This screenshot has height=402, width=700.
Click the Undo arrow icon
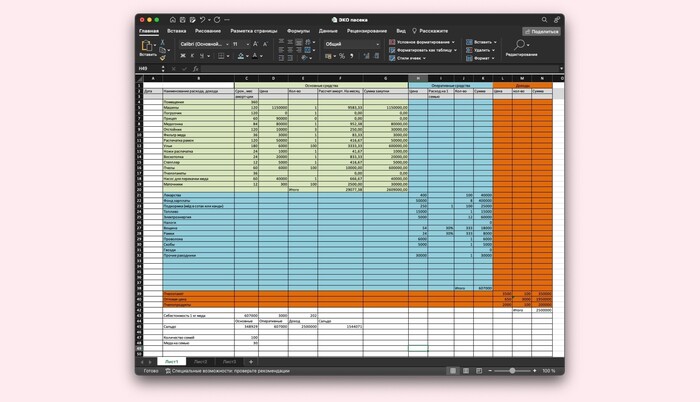point(203,19)
